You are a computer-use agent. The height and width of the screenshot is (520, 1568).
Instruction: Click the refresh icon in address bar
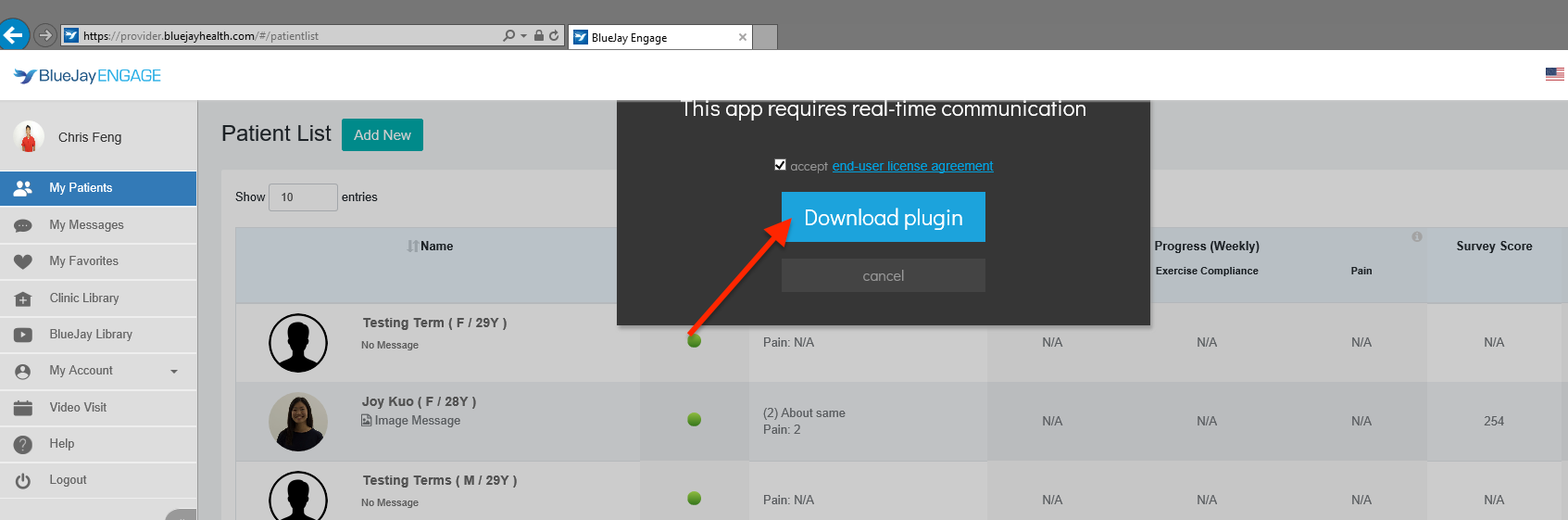(554, 36)
